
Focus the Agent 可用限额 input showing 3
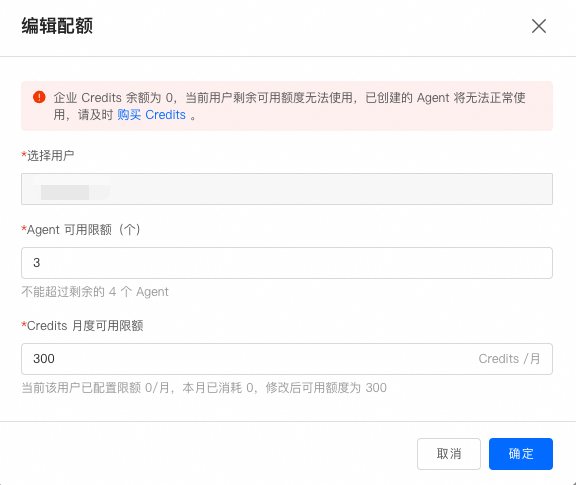pos(287,263)
